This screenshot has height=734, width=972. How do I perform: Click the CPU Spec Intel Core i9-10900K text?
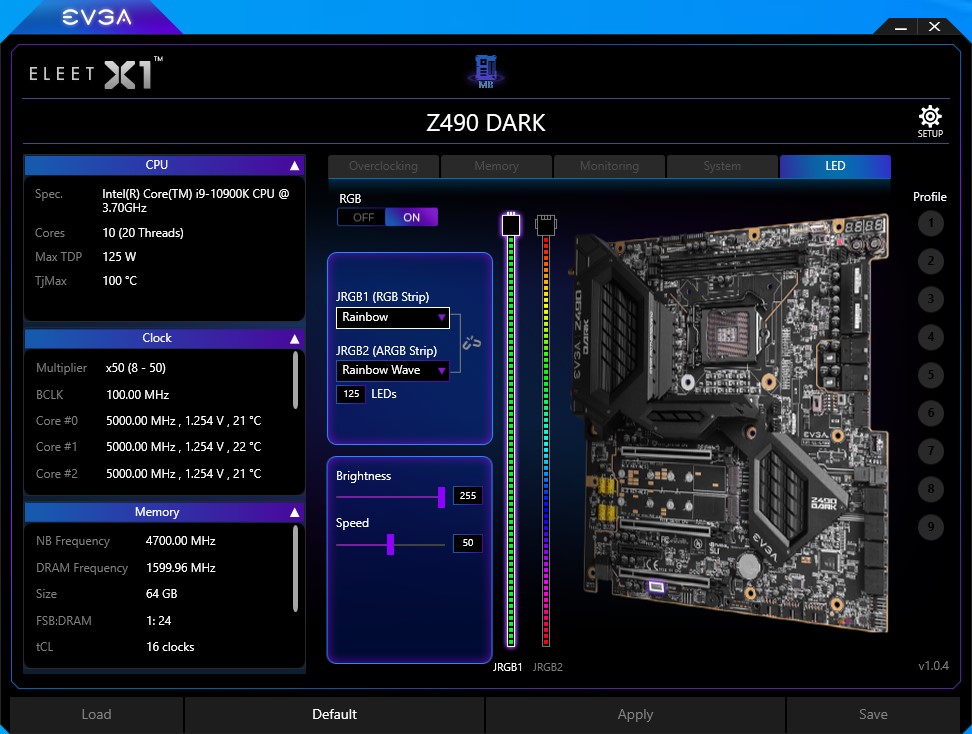196,201
